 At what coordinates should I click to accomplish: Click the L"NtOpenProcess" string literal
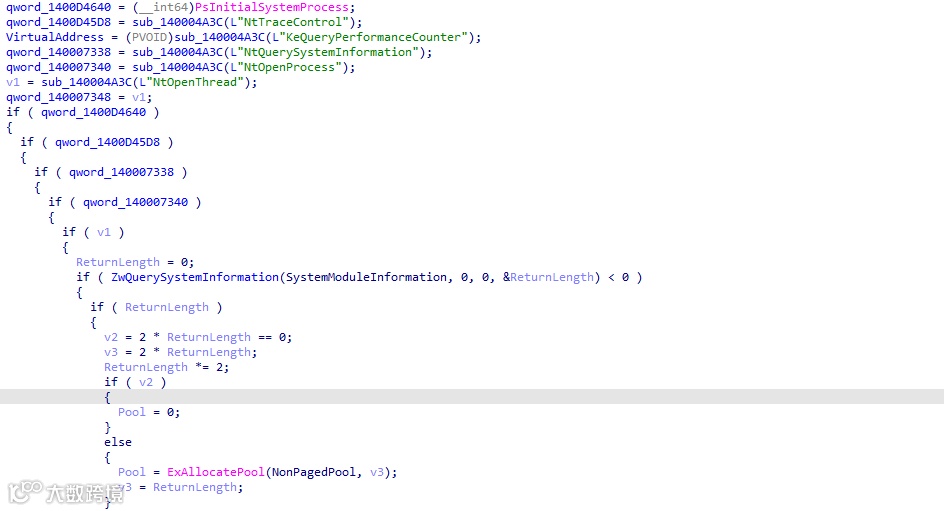[x=287, y=67]
